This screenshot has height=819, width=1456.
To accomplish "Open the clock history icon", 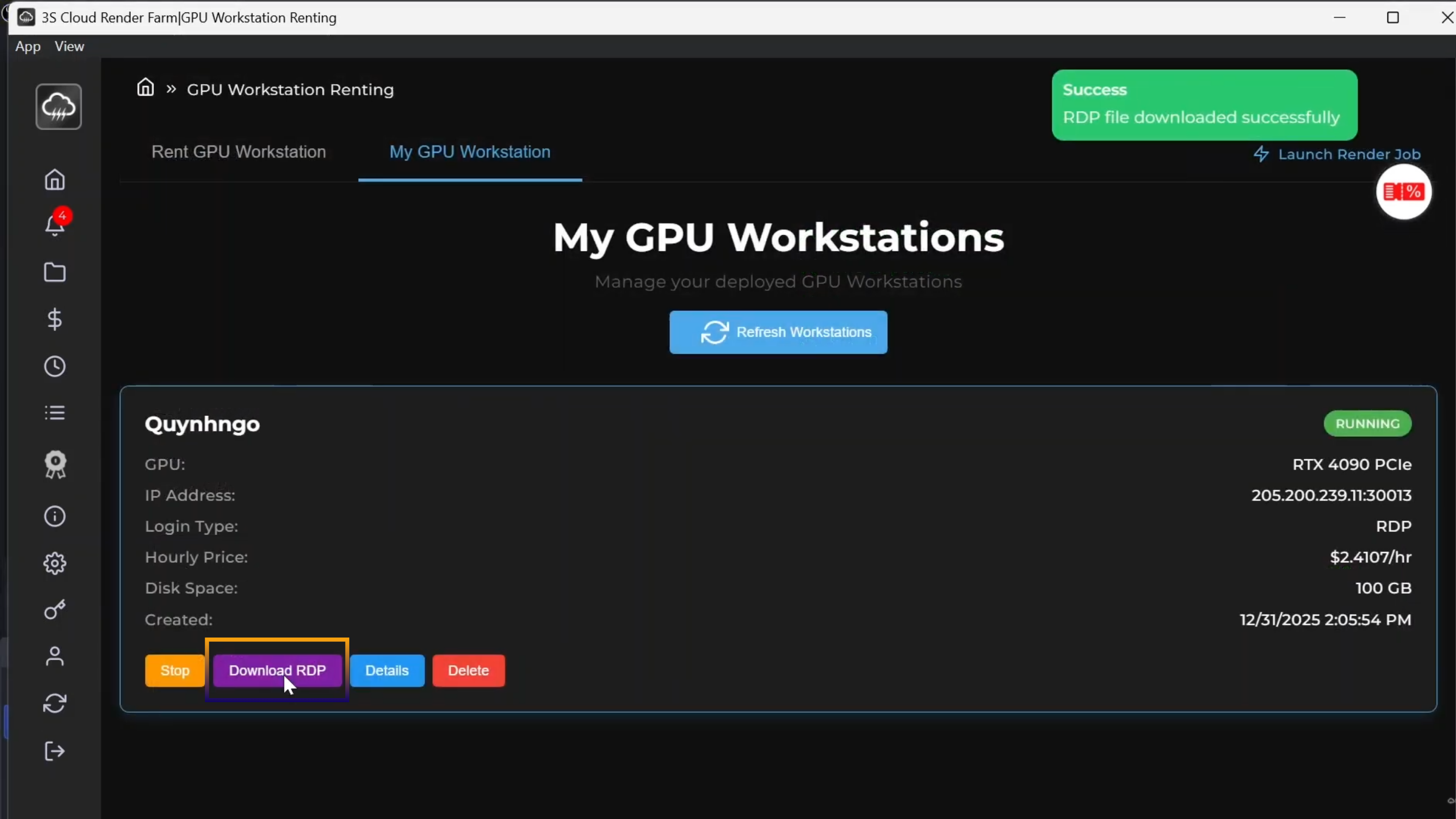I will tap(55, 366).
